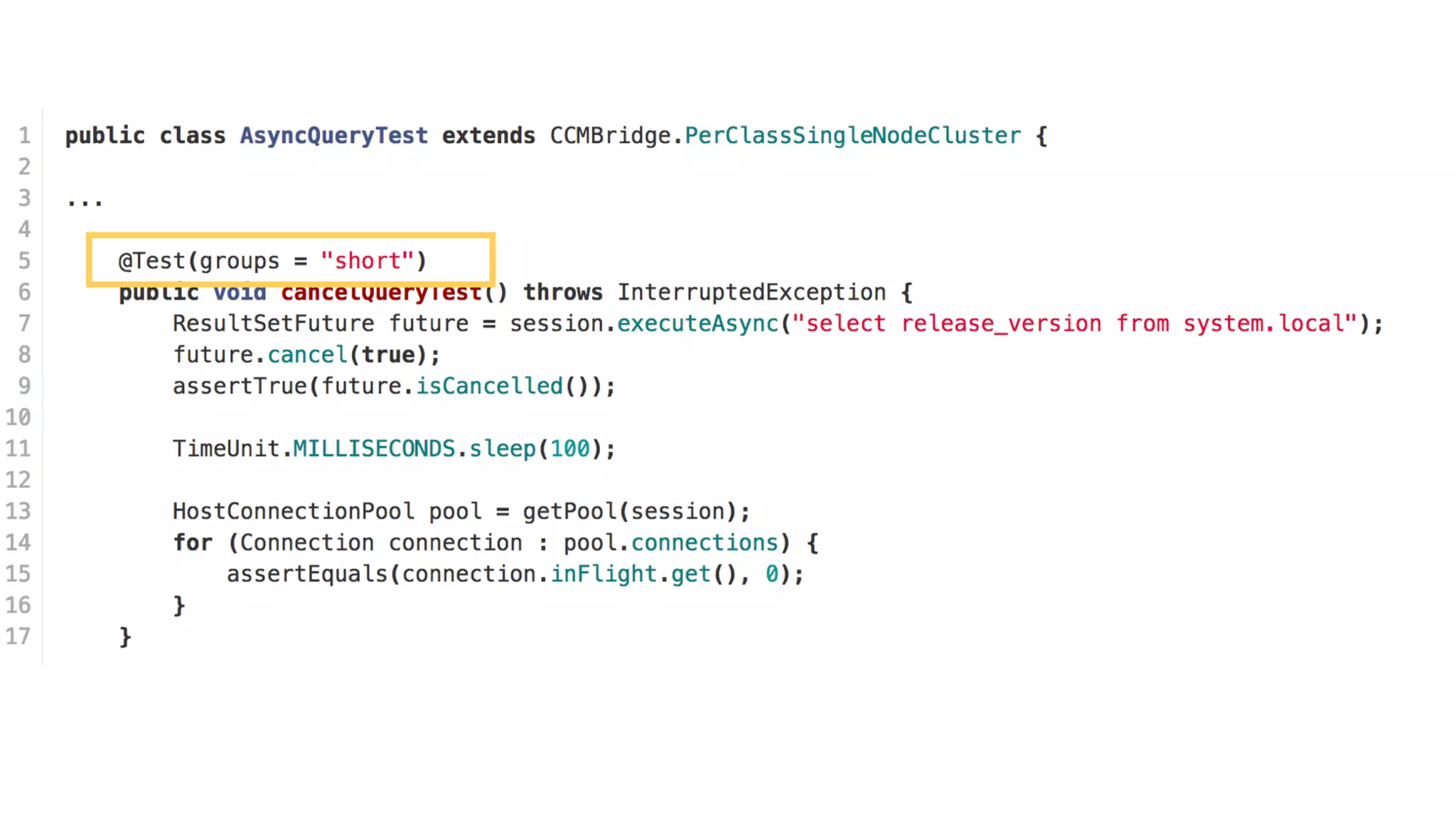1456x819 pixels.
Task: Click the highlighted @Test annotation
Action: pos(272,261)
